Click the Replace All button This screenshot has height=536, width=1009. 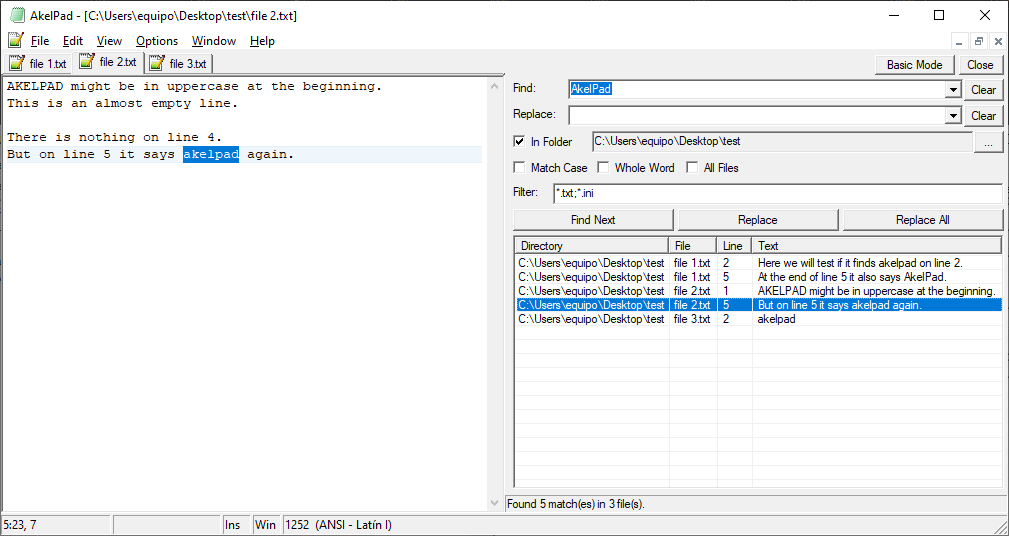click(922, 219)
